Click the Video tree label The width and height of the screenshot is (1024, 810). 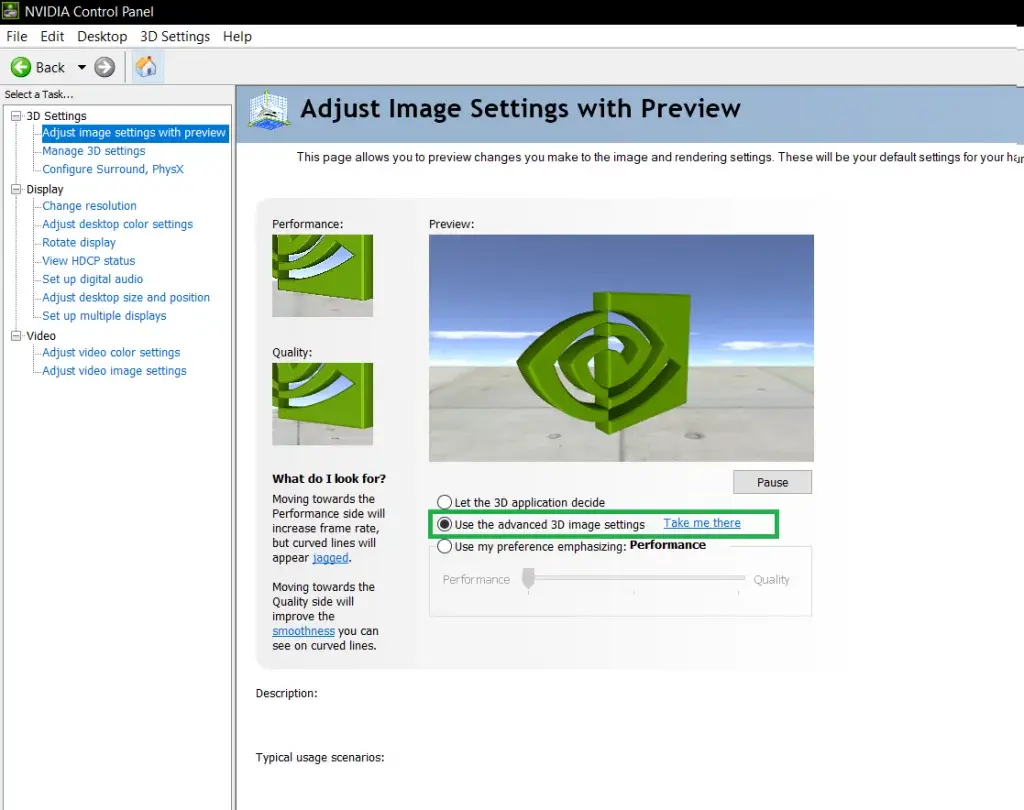pos(41,336)
